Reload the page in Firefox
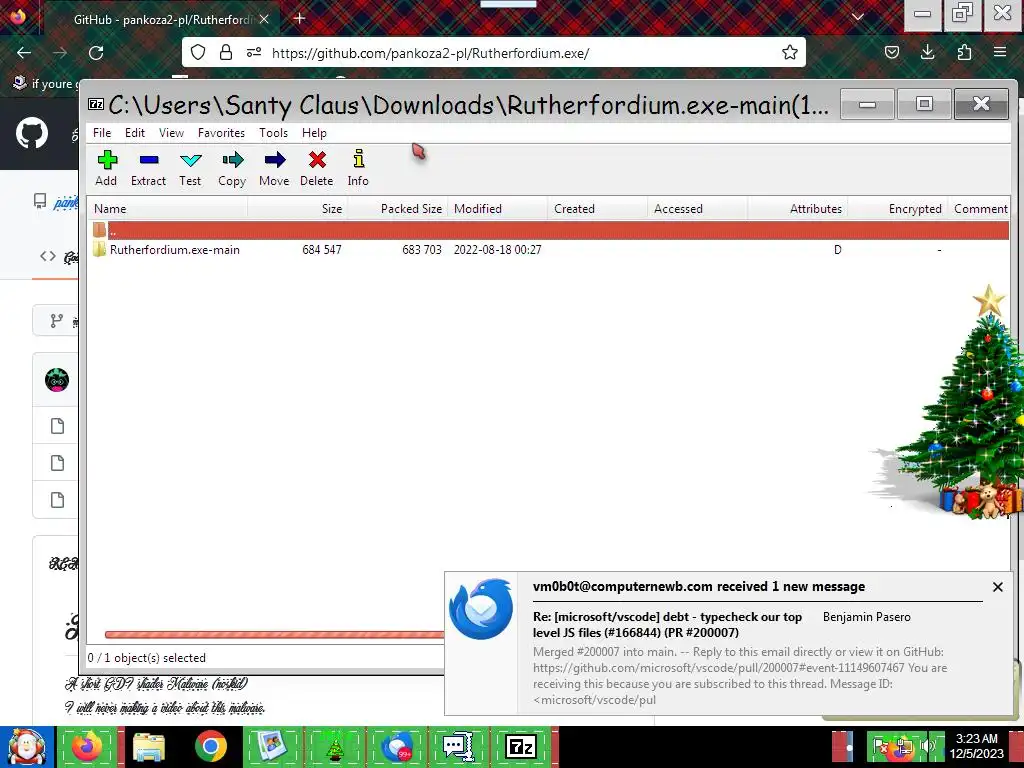The height and width of the screenshot is (768, 1024). point(96,53)
